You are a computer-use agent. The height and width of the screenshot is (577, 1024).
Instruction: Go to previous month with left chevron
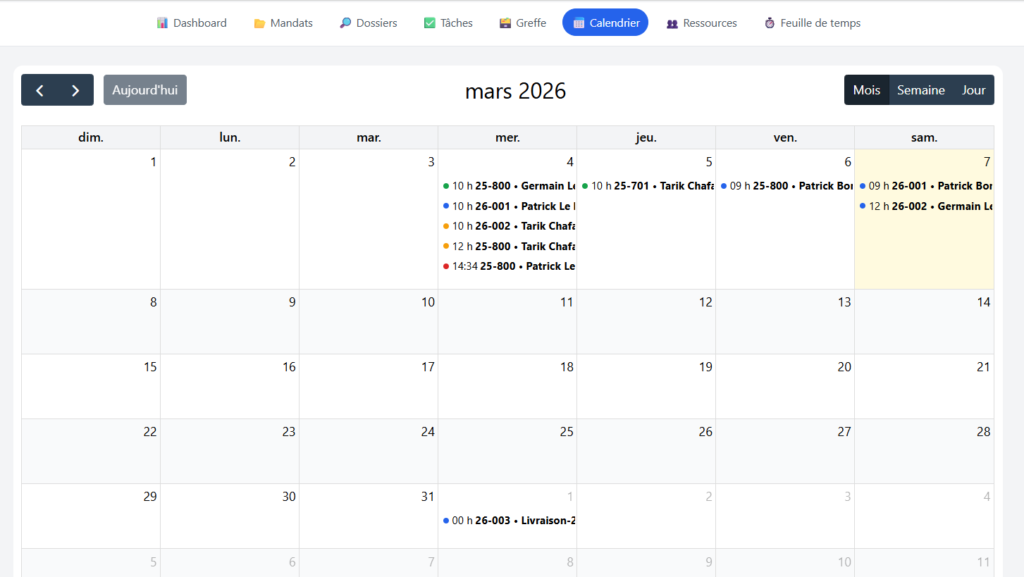(40, 90)
